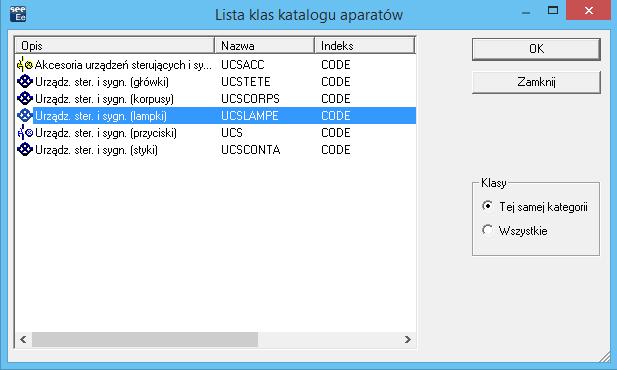Viewport: 617px width, 370px height.
Task: Select the row Urządz. ster. i sygn. (przyciski)
Action: point(216,133)
